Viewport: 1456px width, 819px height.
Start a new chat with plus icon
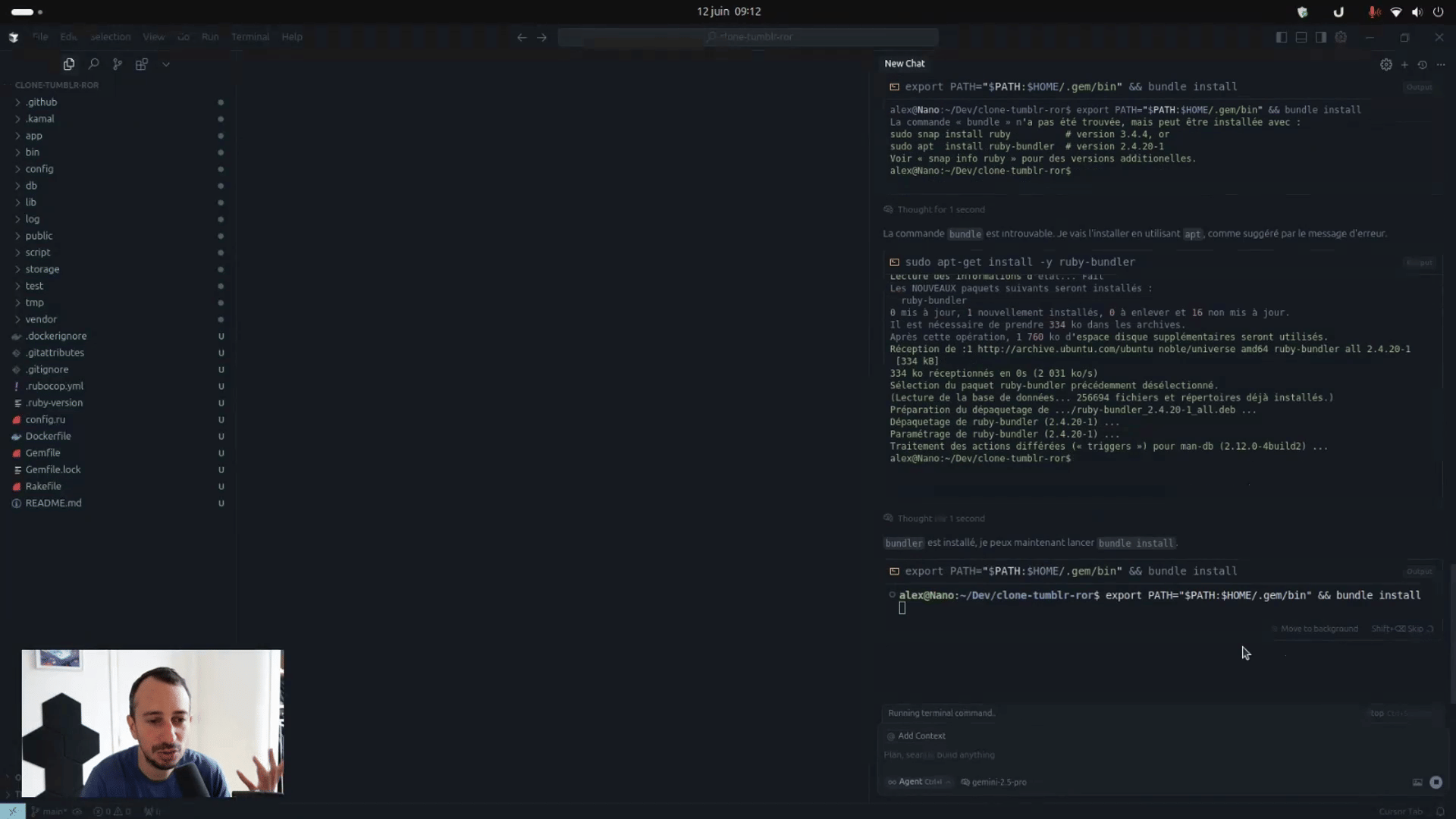[x=1404, y=64]
